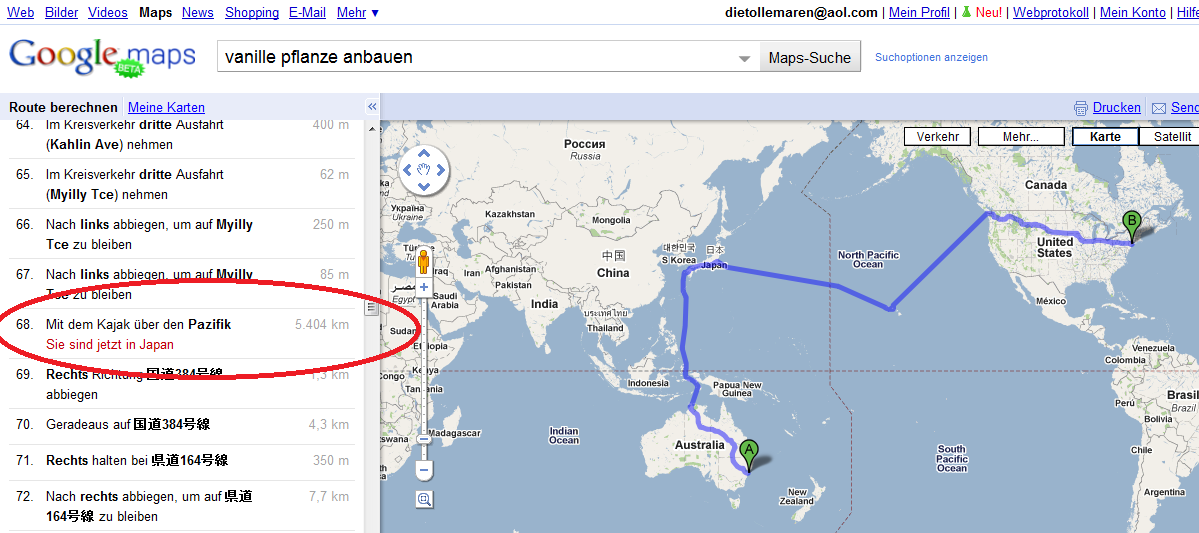Click Suchoptionen anzeigen link

(x=931, y=57)
